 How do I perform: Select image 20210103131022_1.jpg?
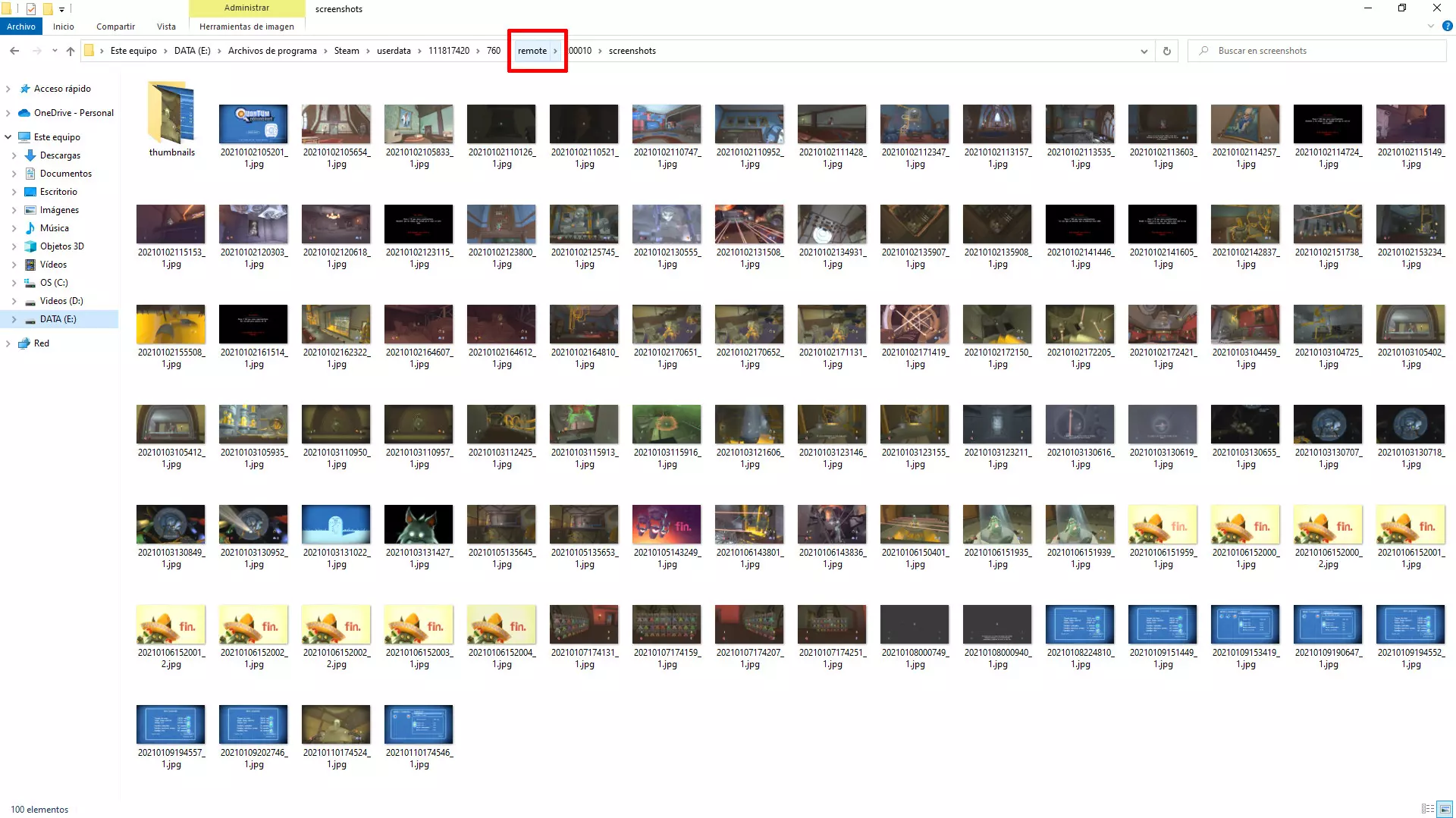coord(336,525)
